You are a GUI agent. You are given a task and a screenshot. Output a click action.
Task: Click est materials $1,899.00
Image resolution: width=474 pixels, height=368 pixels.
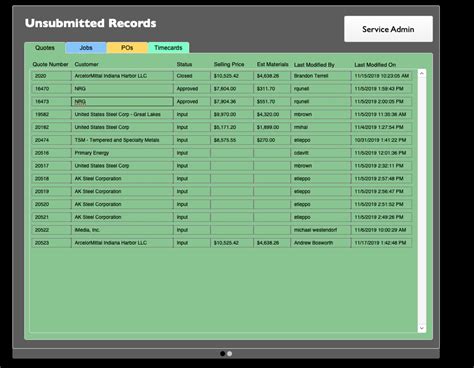pyautogui.click(x=272, y=127)
